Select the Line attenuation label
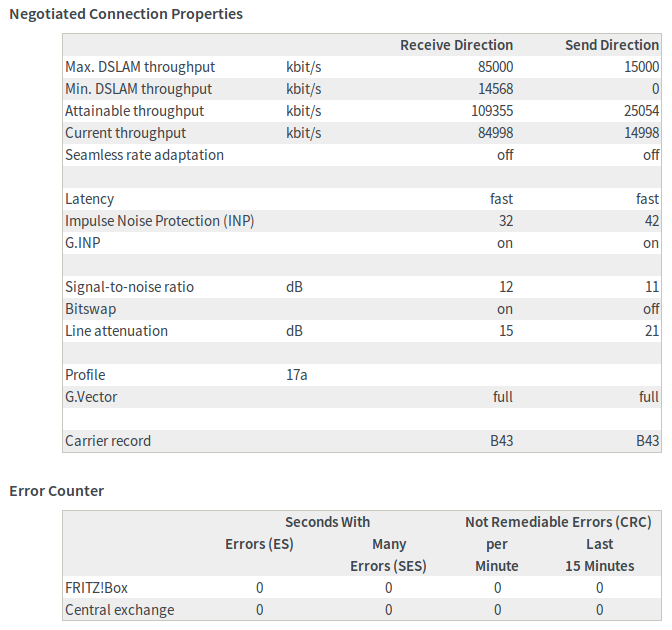This screenshot has width=672, height=630. 116,331
